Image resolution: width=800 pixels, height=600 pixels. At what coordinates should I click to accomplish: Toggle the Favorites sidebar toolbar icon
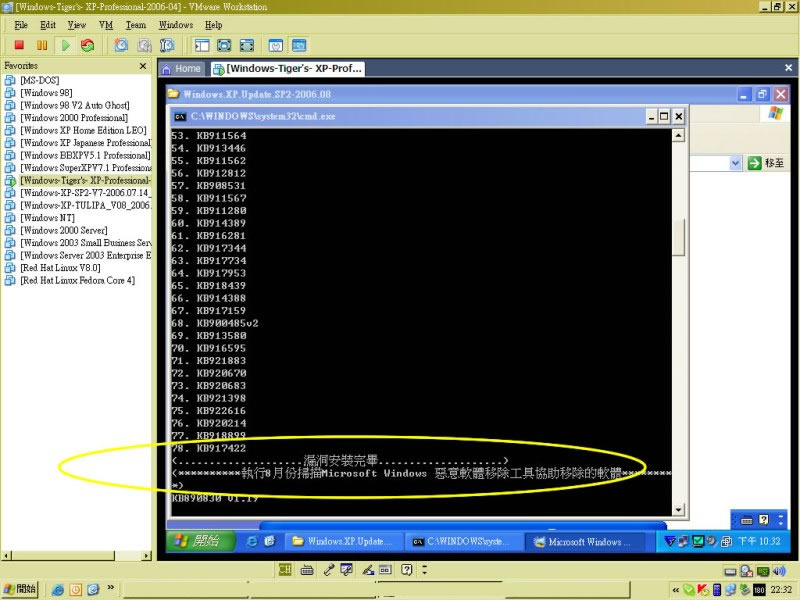tap(202, 45)
